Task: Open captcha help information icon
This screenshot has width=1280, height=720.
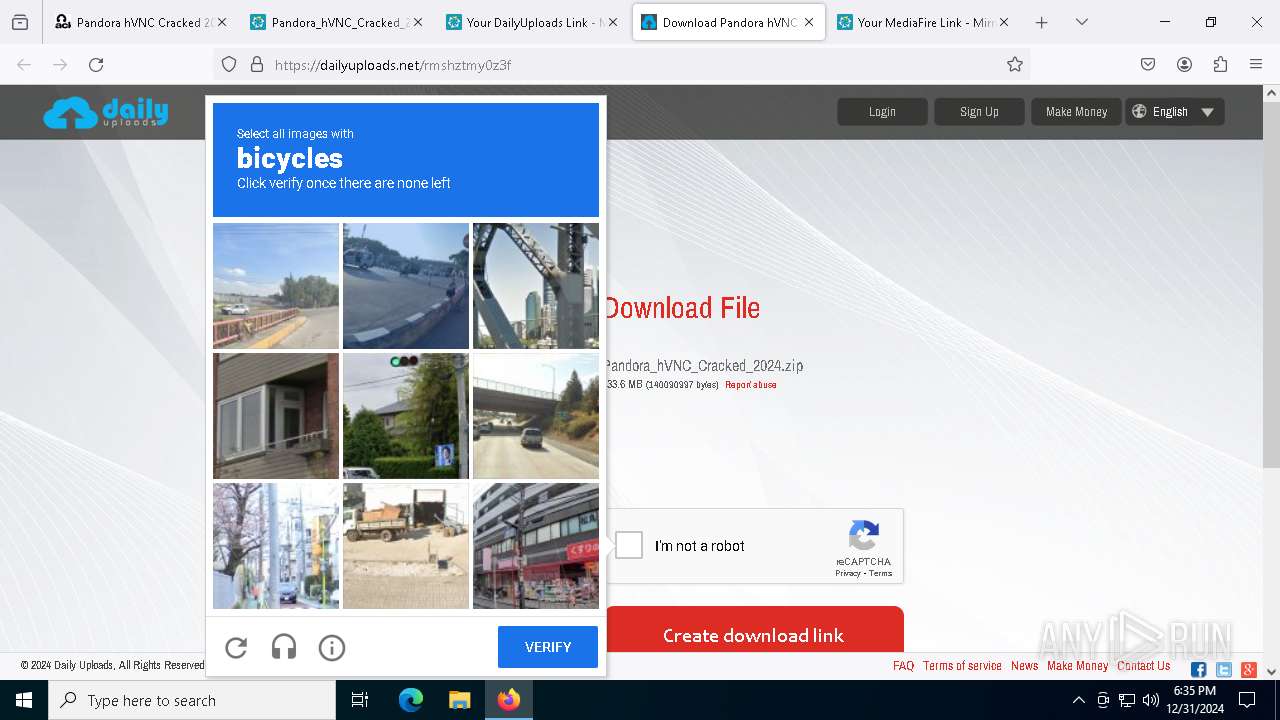Action: [x=332, y=648]
